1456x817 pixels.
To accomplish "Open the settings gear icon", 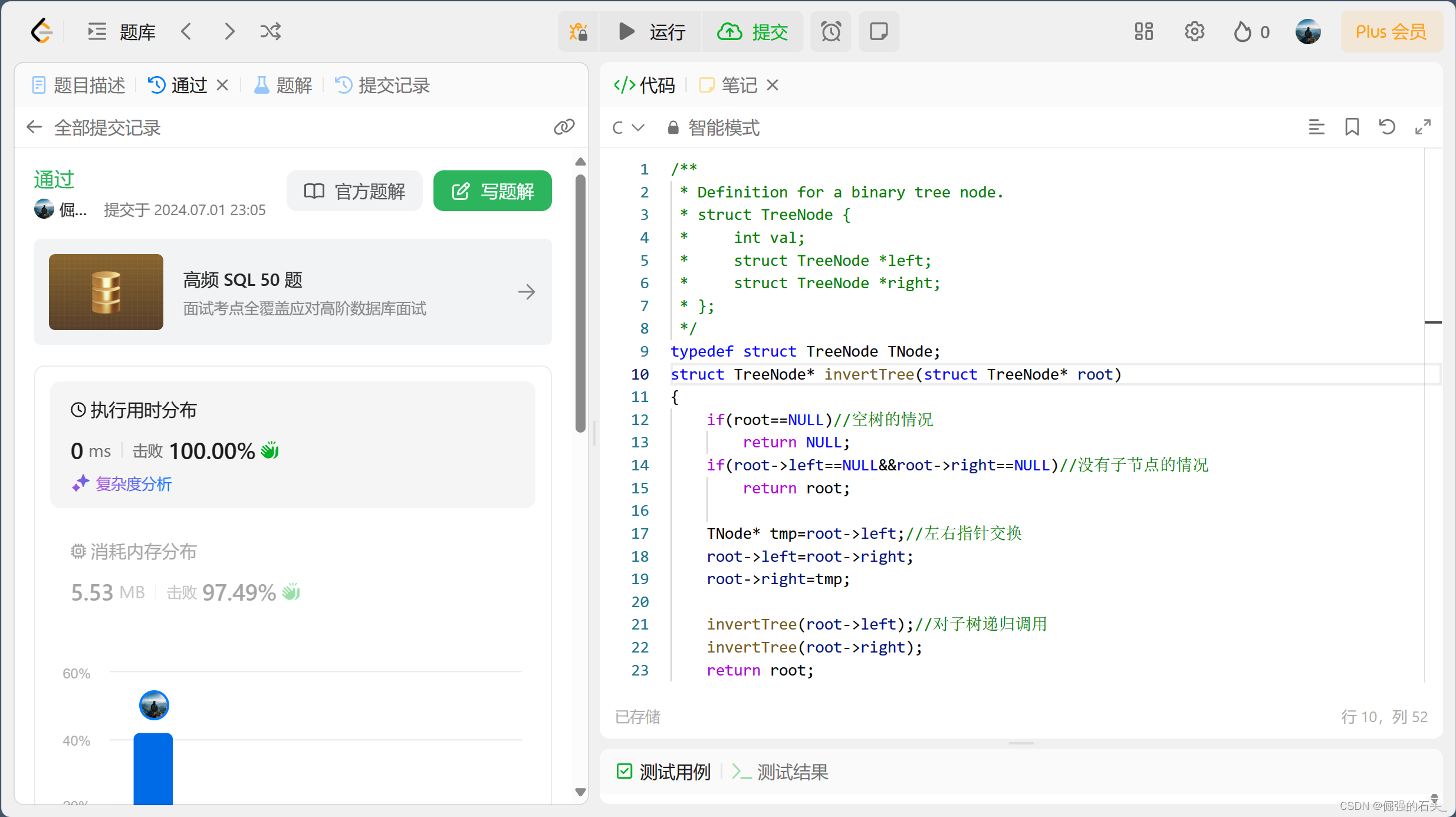I will 1194,31.
